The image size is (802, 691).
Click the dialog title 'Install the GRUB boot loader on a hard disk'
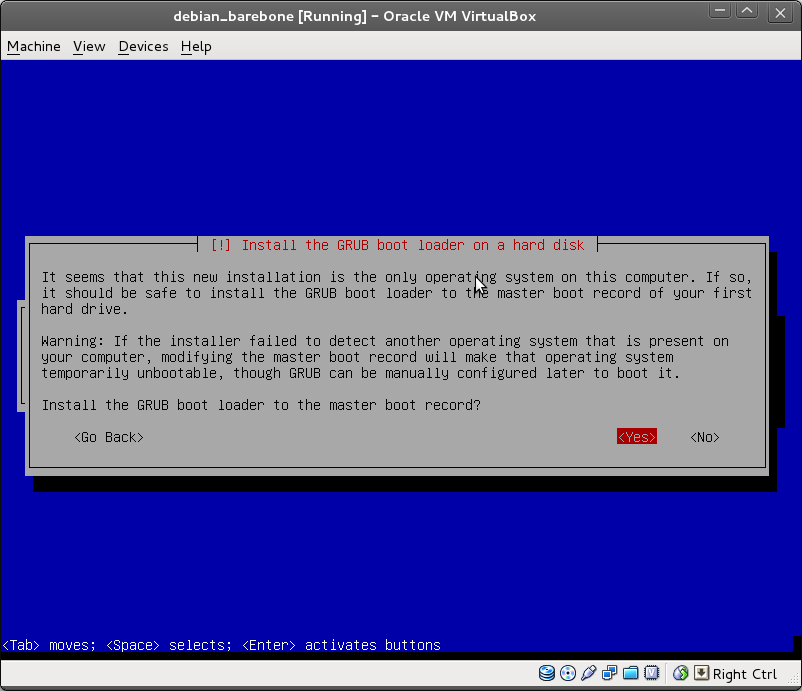tap(397, 246)
